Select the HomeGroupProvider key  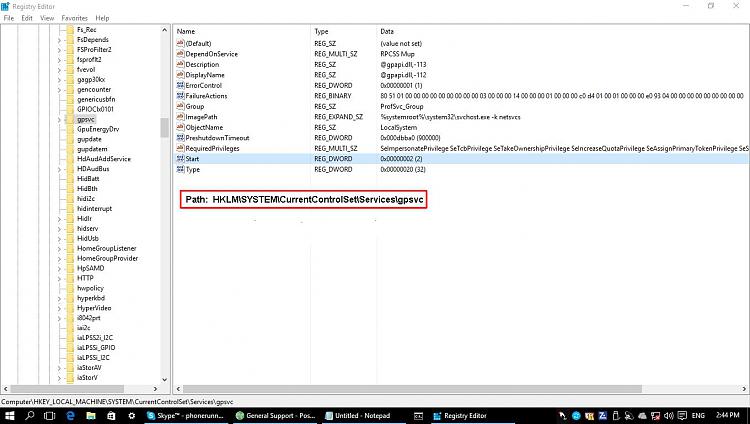tap(108, 258)
